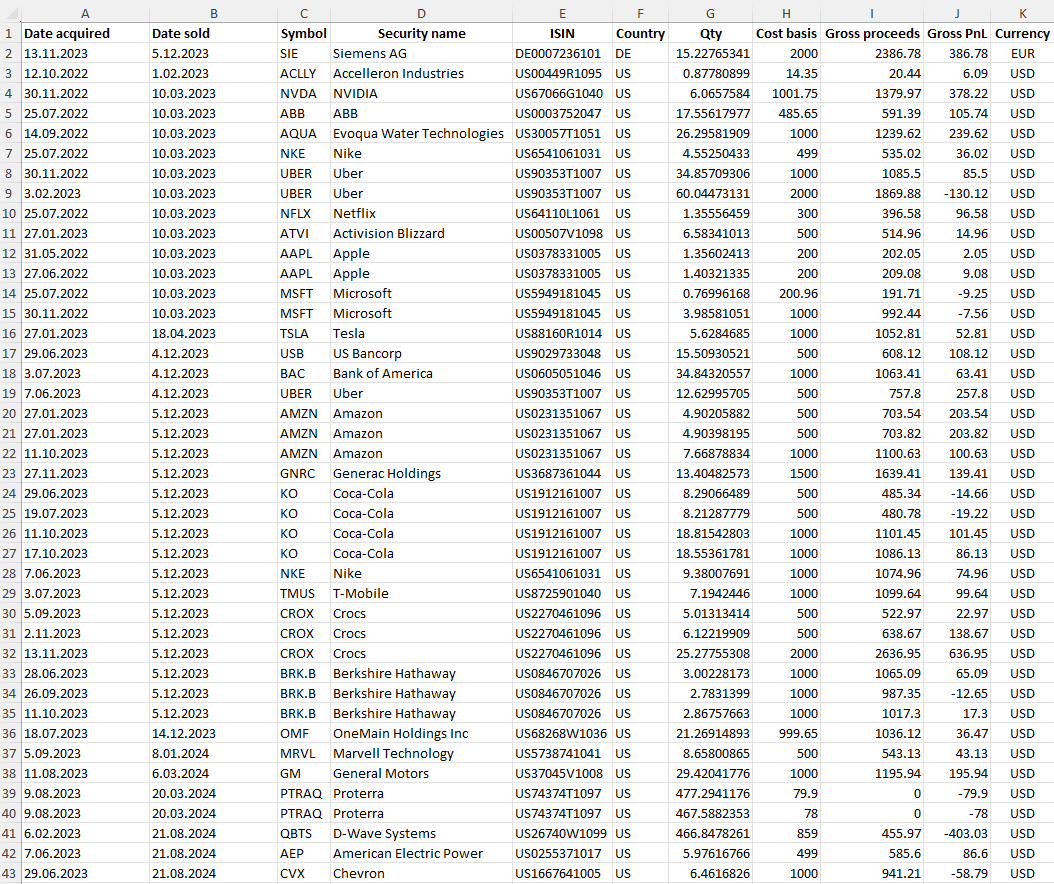Select the 'NVDA' symbol cell

[x=304, y=93]
